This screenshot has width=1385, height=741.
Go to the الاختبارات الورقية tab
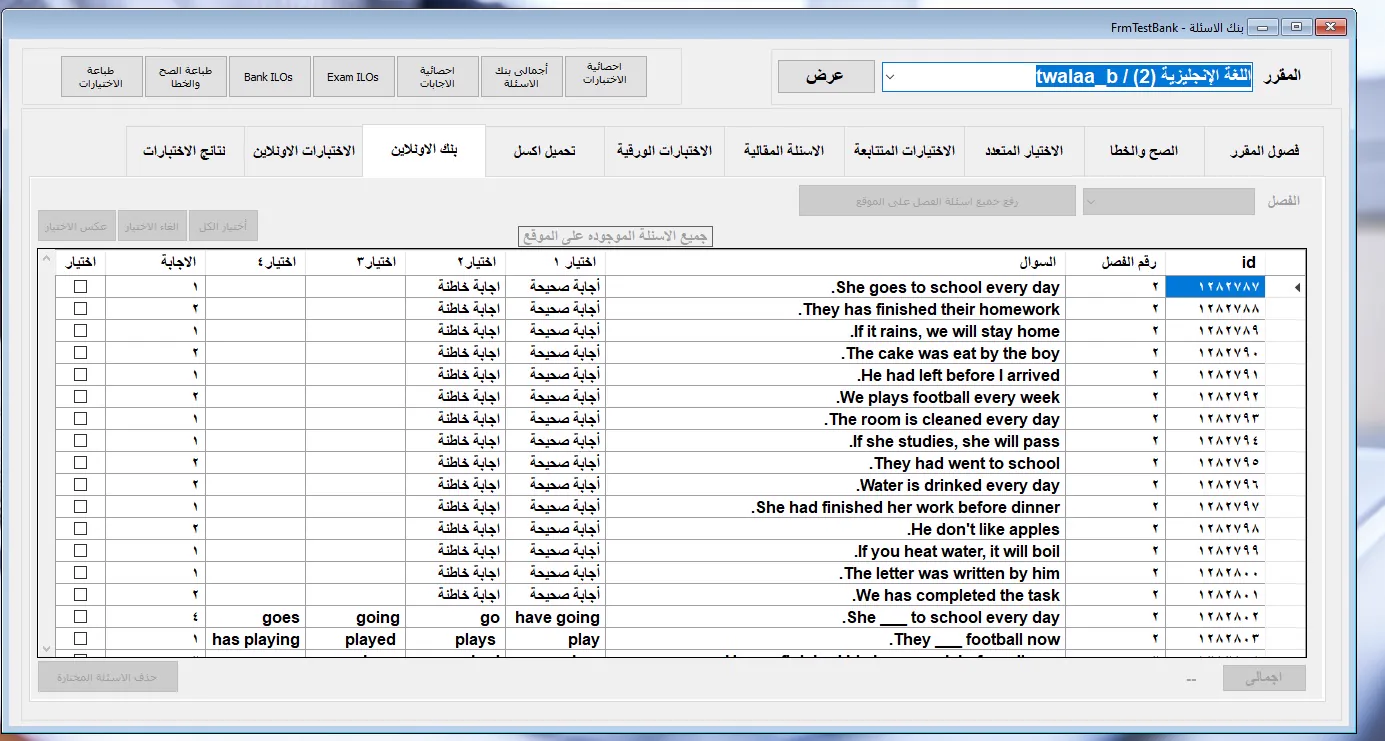click(664, 151)
